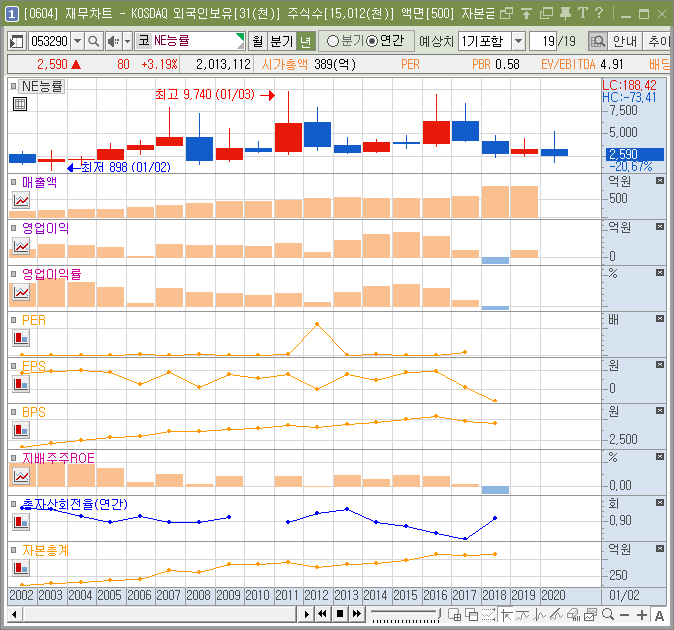Screen dimensions: 674x630
Task: Click the 19 period count field
Action: tap(543, 42)
